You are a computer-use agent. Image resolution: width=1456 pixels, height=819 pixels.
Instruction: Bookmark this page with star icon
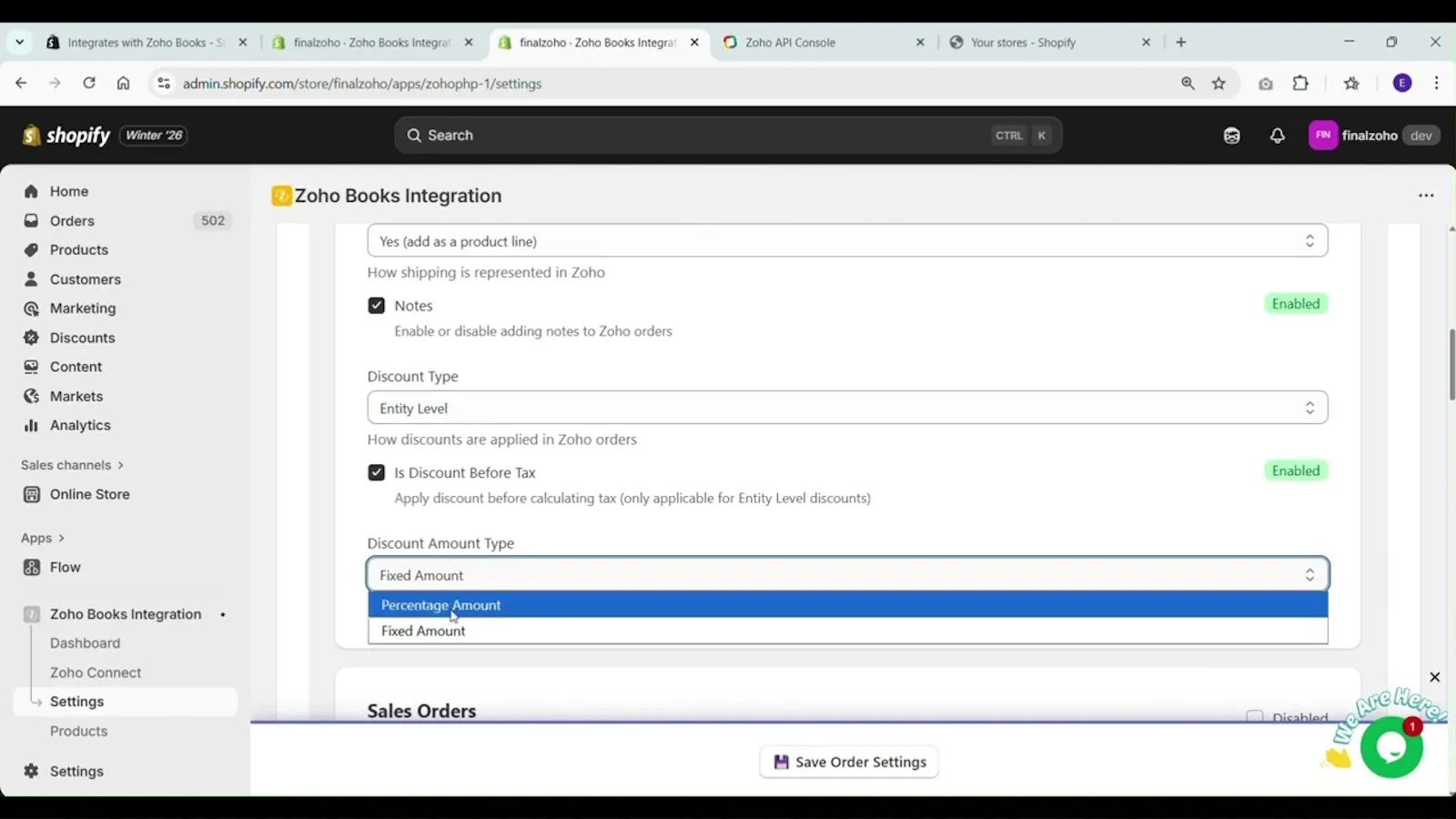[1218, 83]
